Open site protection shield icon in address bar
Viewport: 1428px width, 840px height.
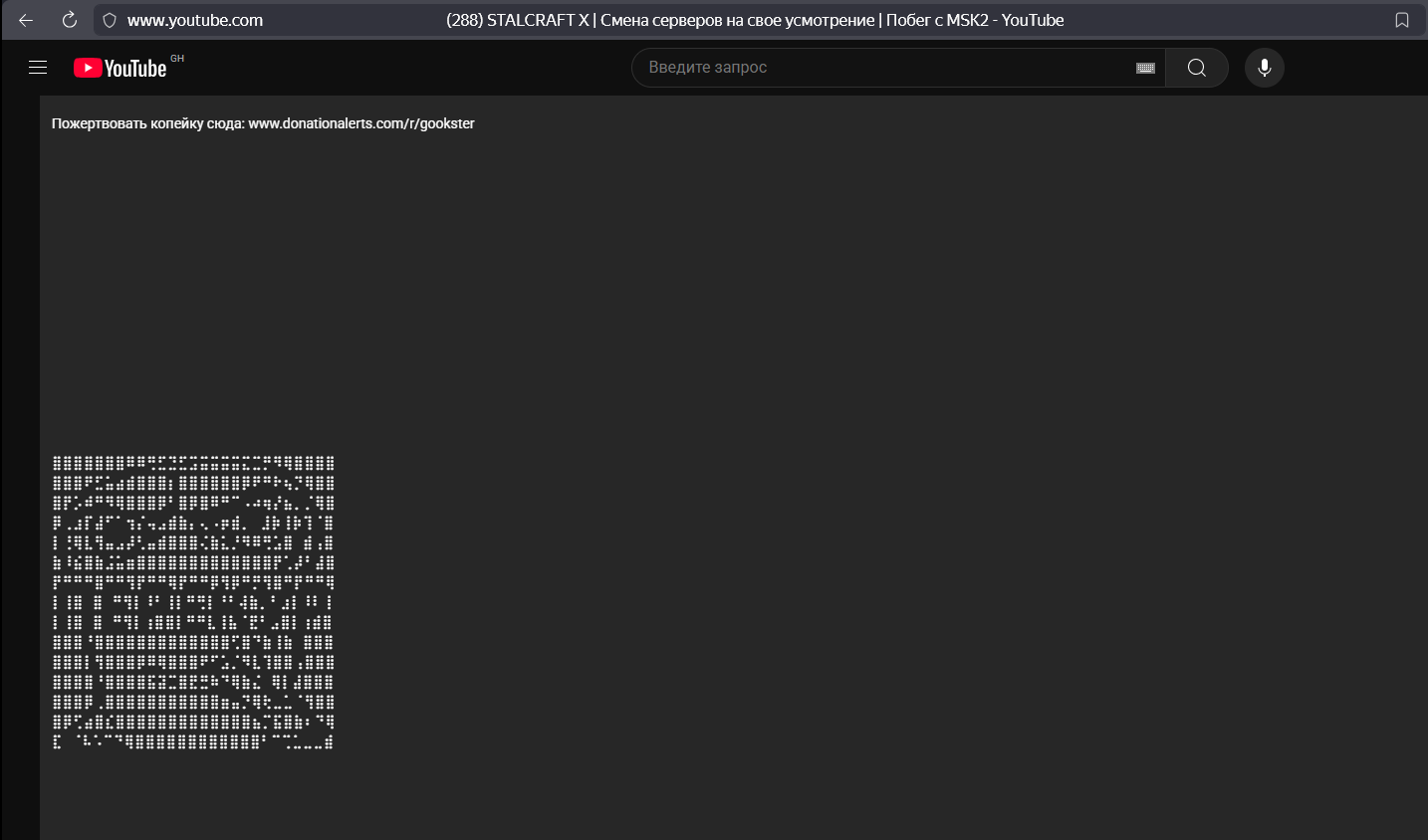pyautogui.click(x=110, y=20)
